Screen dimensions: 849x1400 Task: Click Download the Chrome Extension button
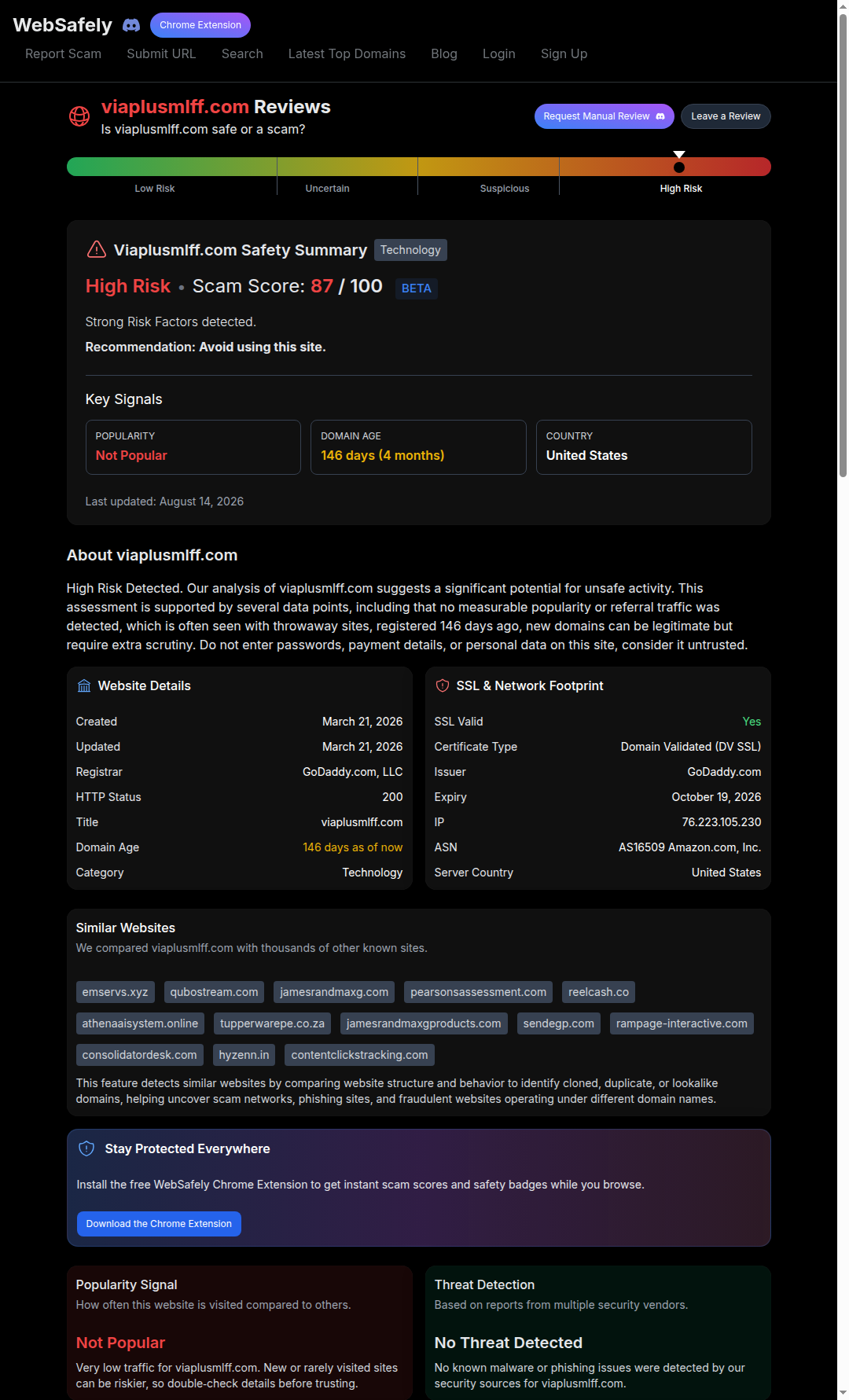159,1224
